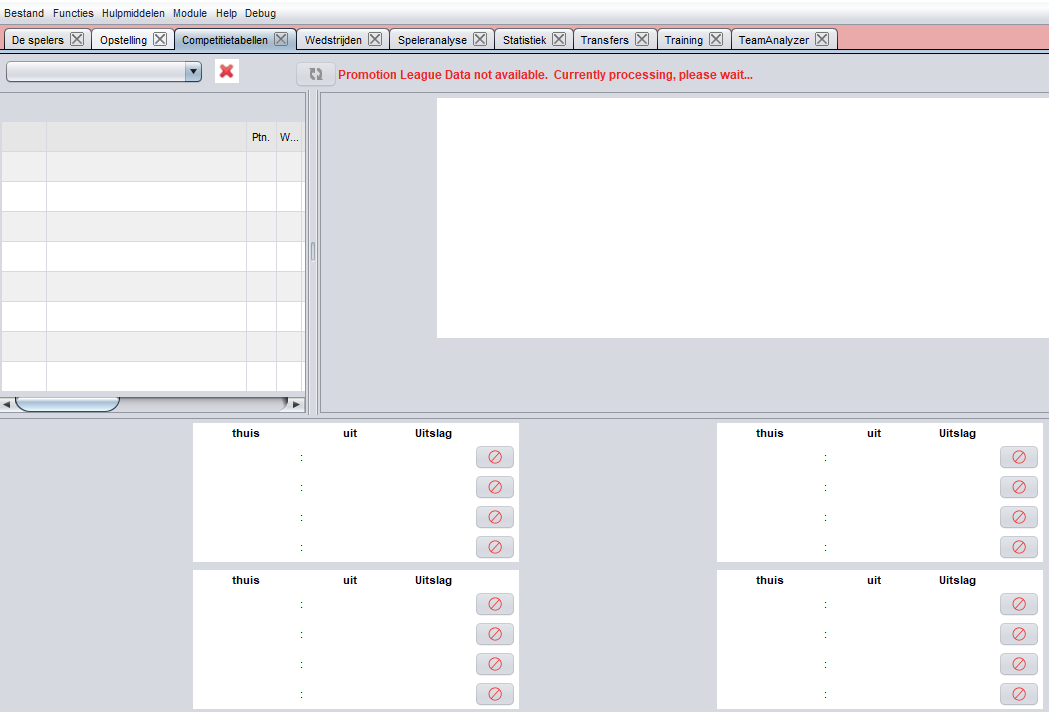The width and height of the screenshot is (1049, 712).
Task: Close the Competitietabellen tab
Action: click(x=281, y=39)
